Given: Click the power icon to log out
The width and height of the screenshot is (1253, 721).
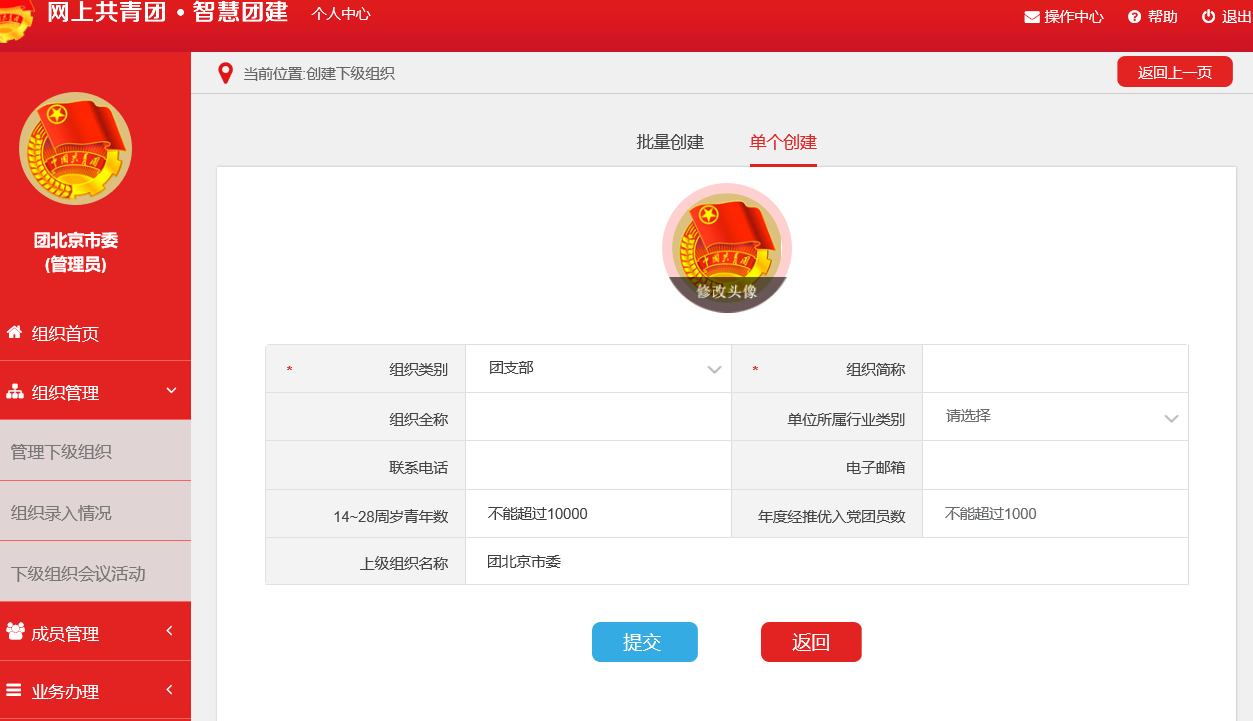Looking at the screenshot, I should (x=1208, y=17).
